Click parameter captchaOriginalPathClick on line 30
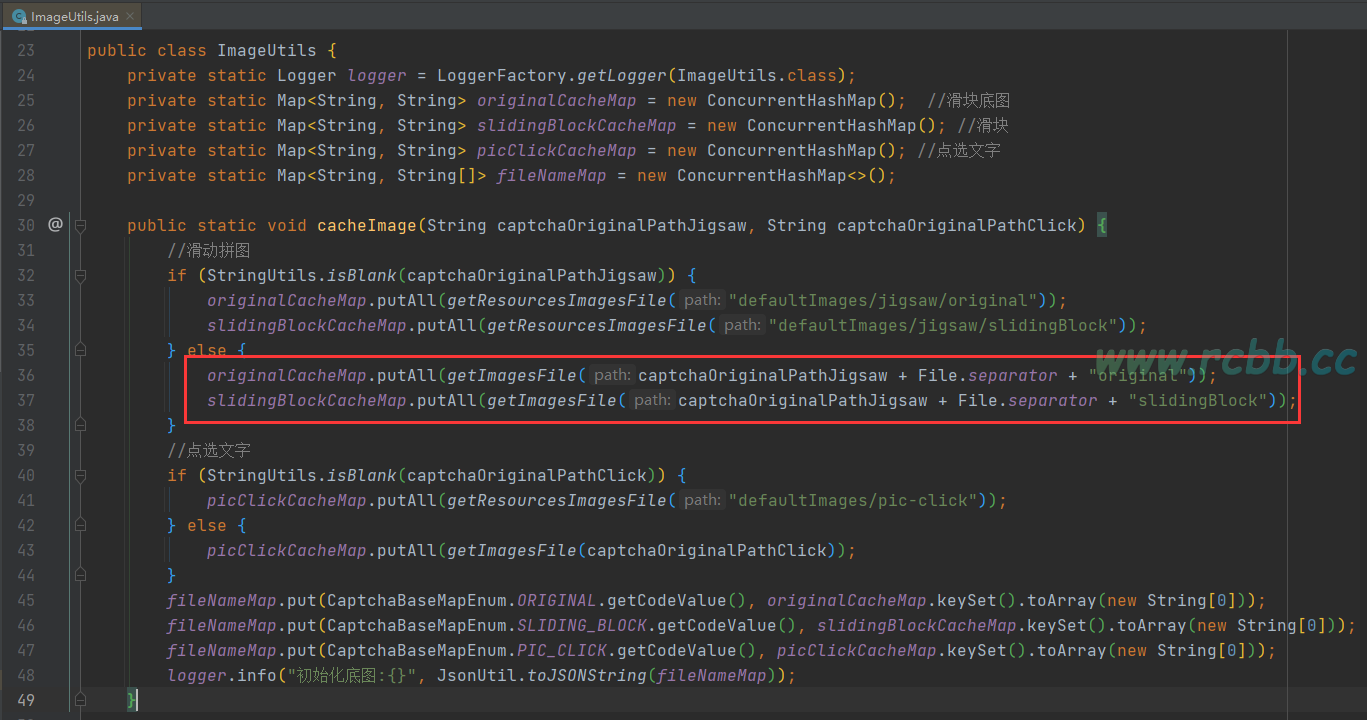 (957, 225)
